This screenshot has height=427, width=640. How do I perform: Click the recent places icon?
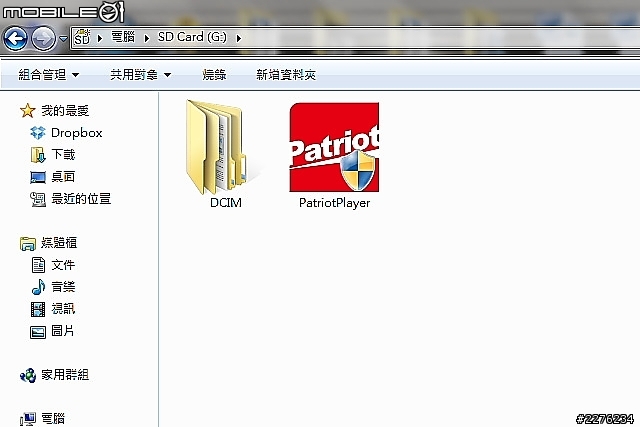coord(38,199)
